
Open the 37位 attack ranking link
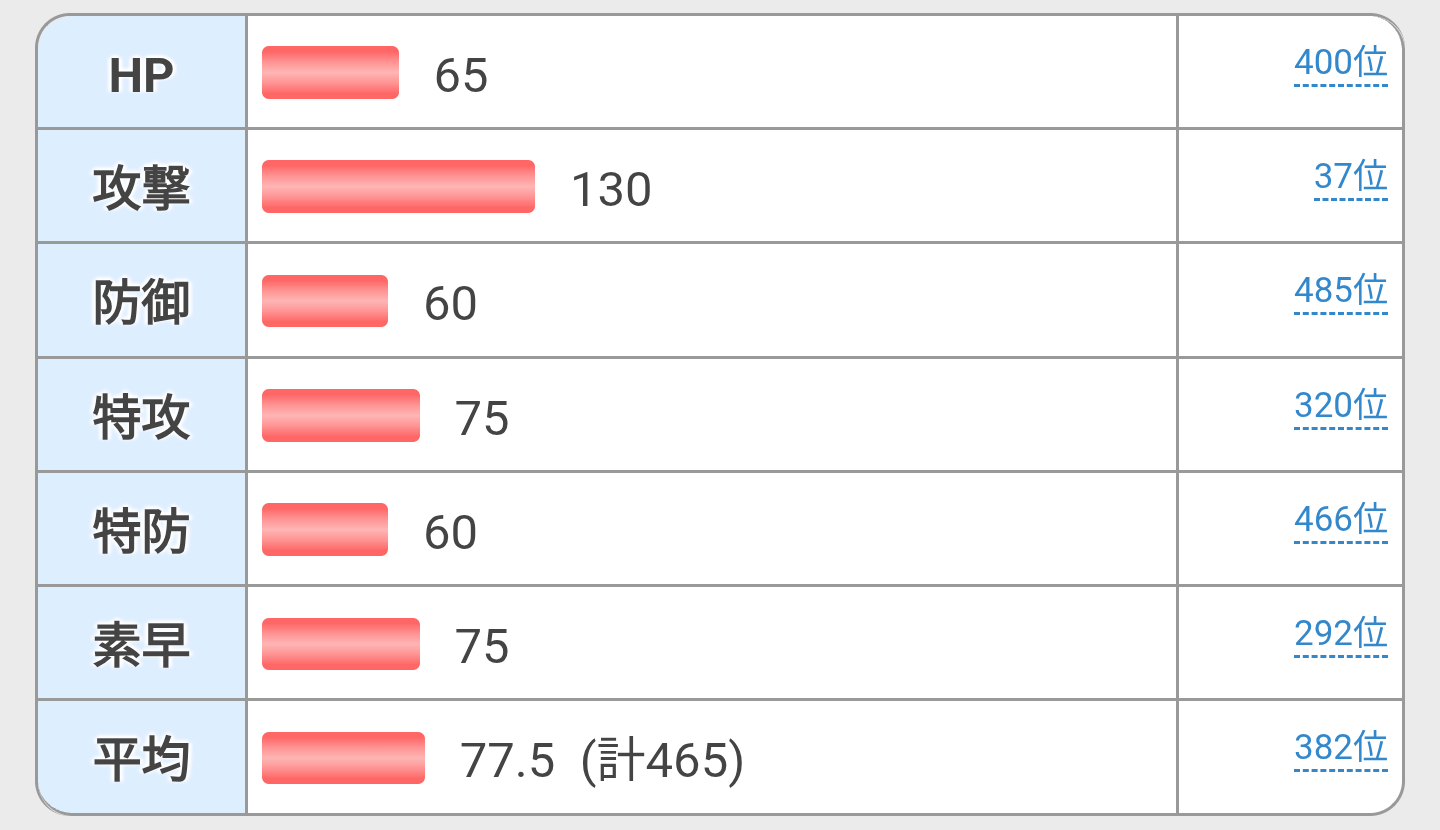click(1350, 177)
